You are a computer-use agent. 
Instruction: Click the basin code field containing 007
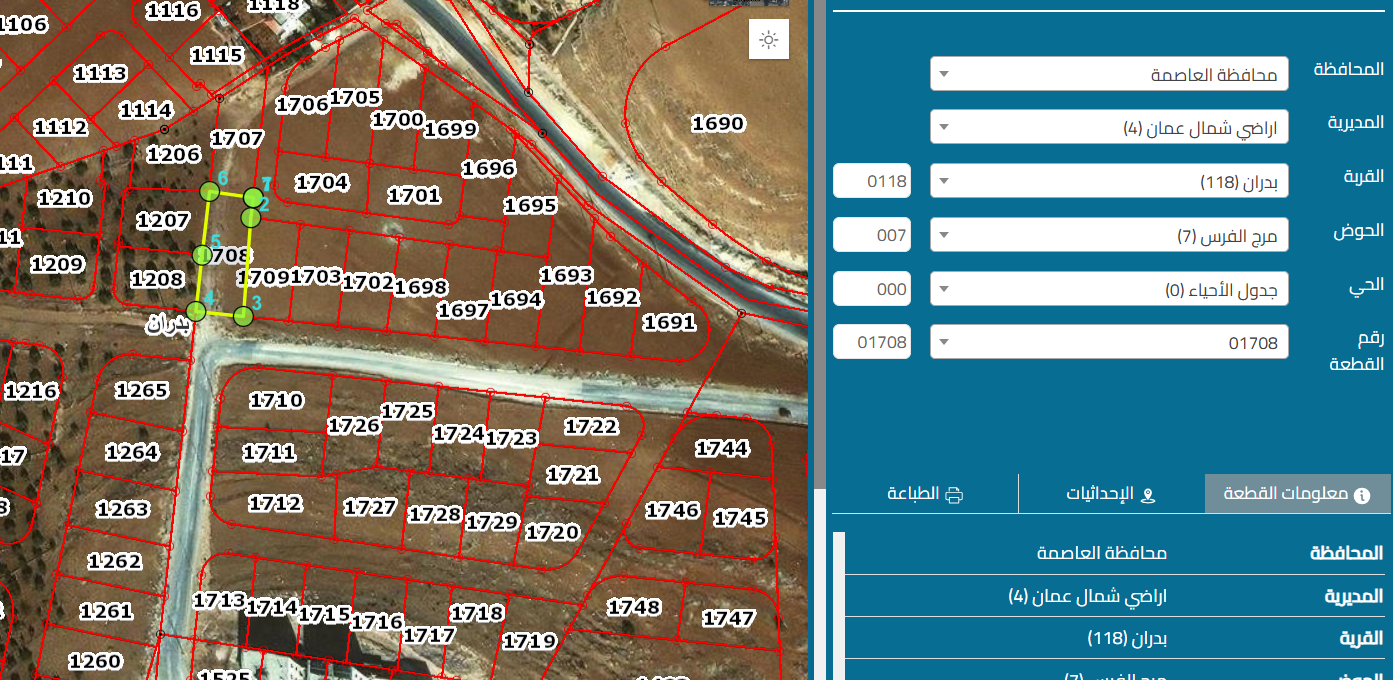872,236
